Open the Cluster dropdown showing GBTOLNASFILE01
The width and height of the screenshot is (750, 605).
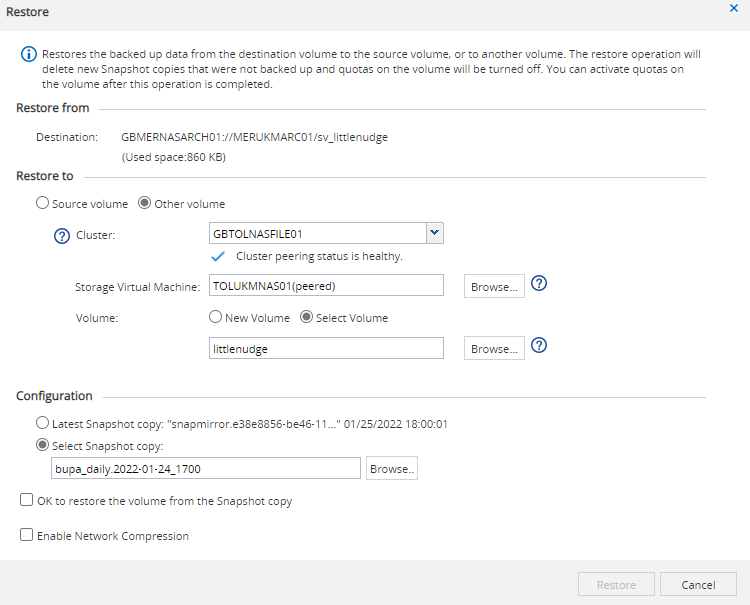point(434,233)
